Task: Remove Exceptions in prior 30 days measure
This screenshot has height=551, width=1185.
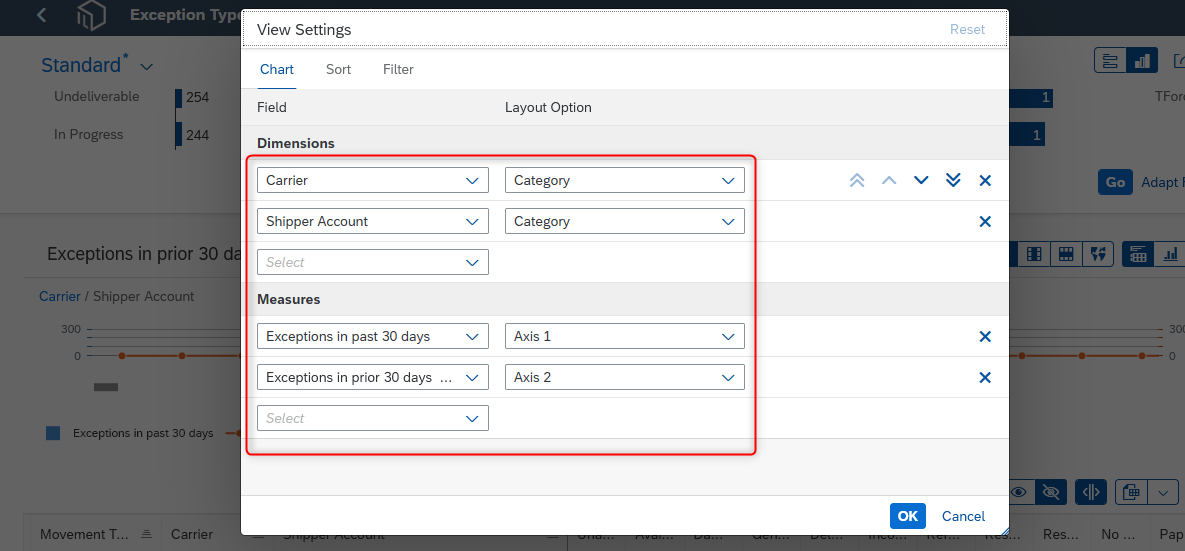Action: [x=985, y=377]
